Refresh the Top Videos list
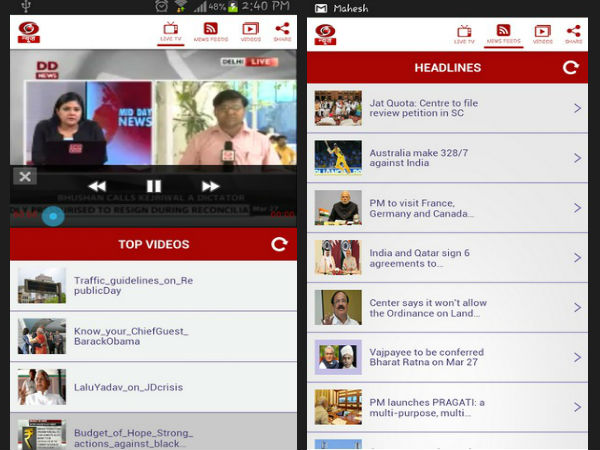The image size is (600, 450). click(x=279, y=245)
